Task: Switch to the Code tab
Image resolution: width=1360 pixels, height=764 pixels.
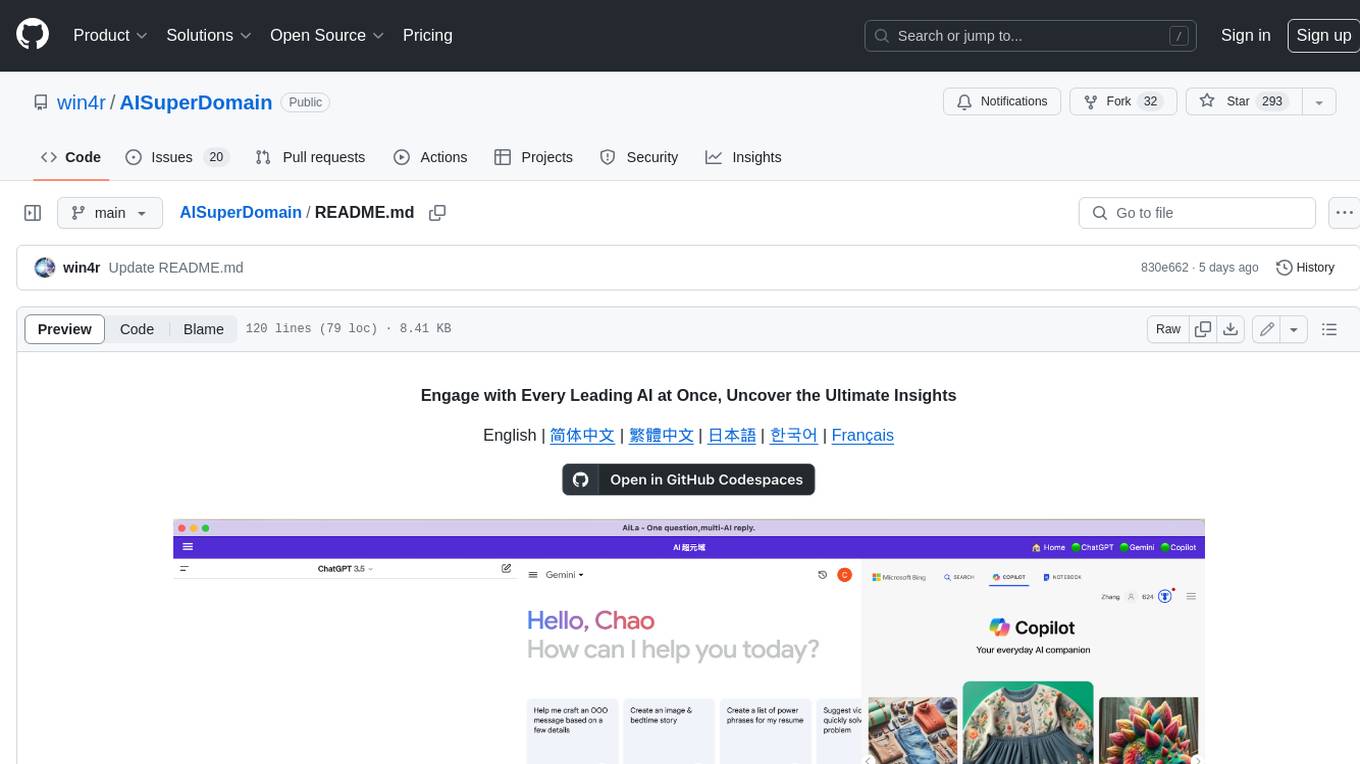Action: (71, 157)
